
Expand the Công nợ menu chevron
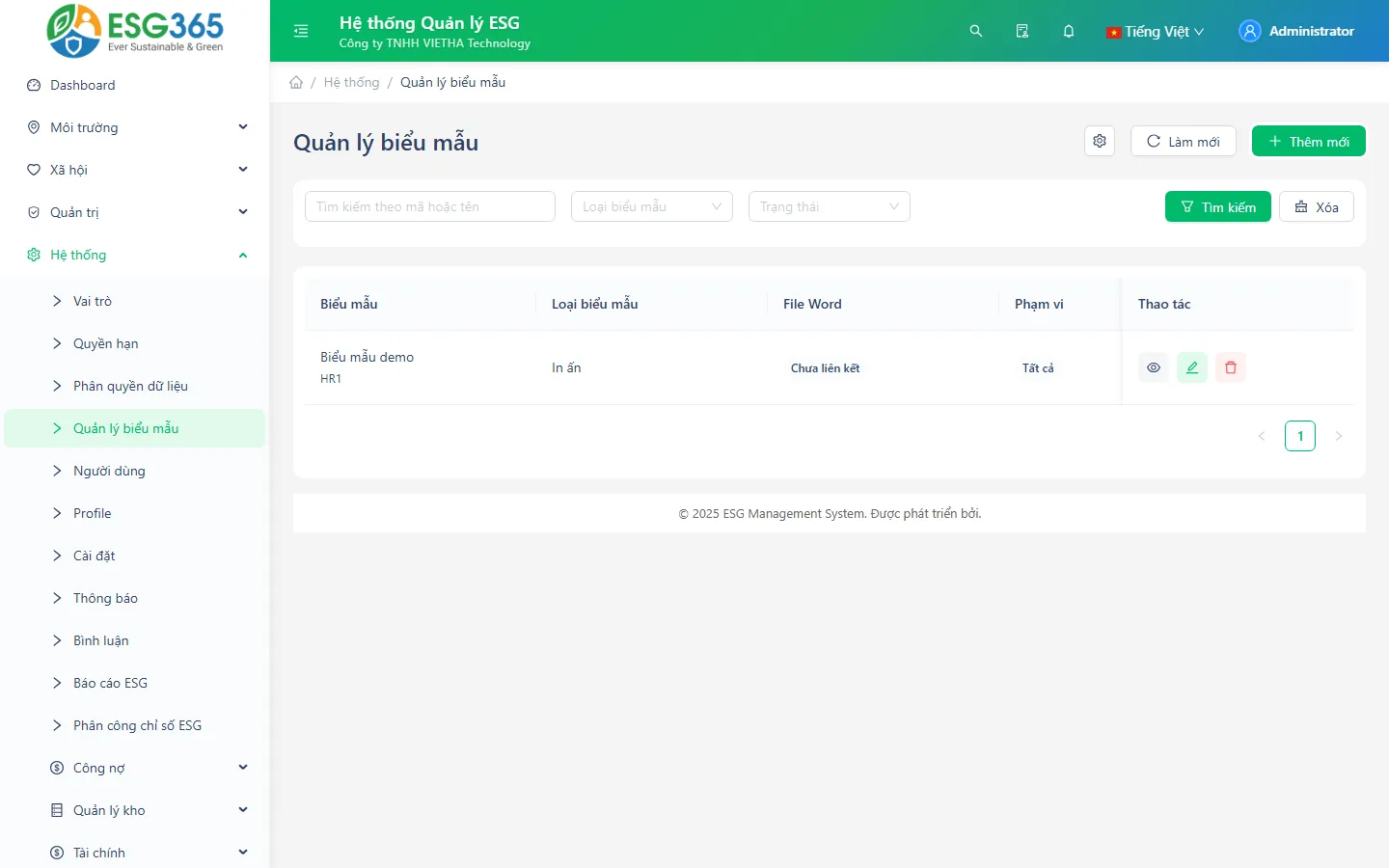243,768
